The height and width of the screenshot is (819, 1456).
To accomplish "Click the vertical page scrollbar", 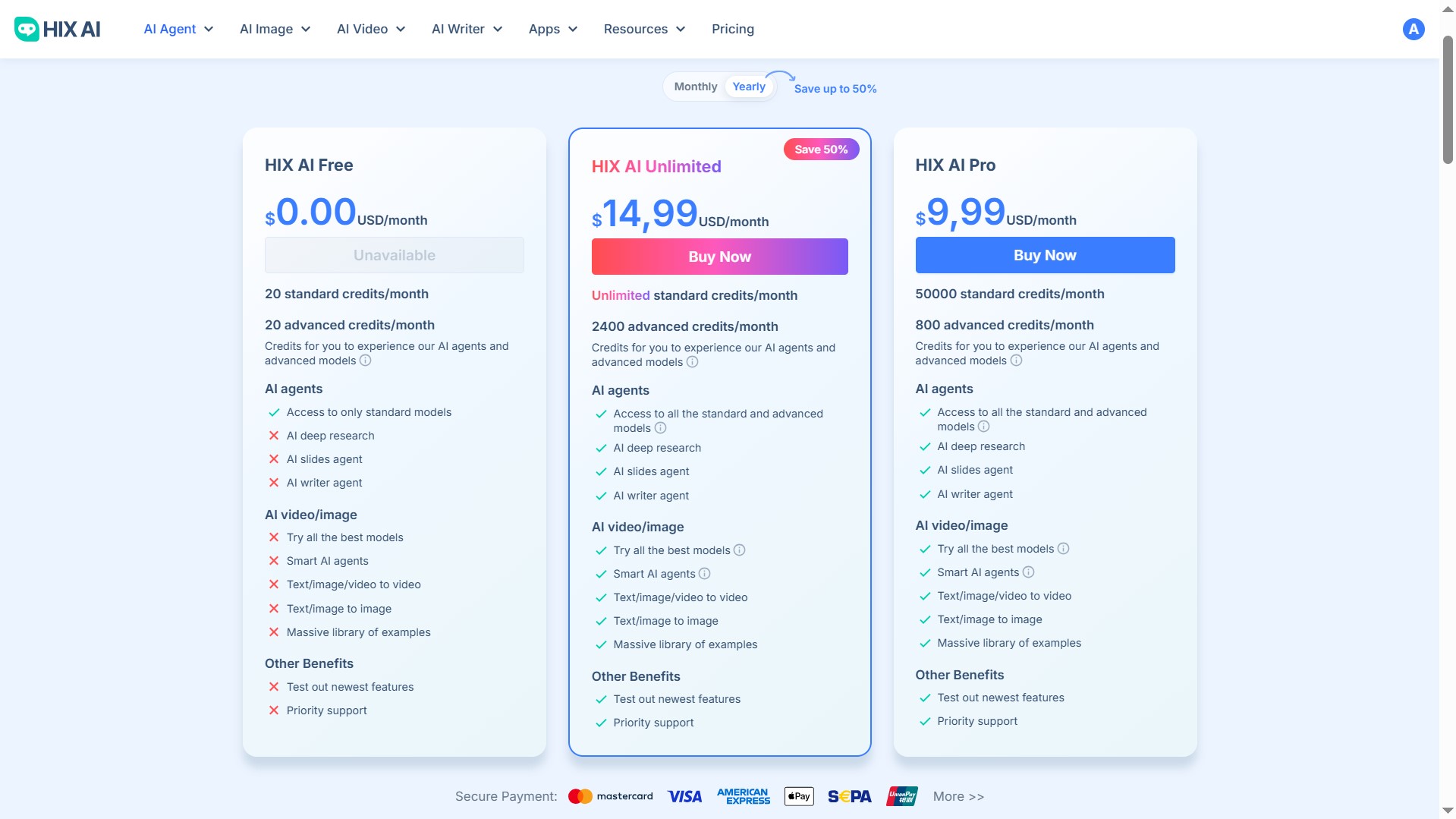I will [1448, 99].
